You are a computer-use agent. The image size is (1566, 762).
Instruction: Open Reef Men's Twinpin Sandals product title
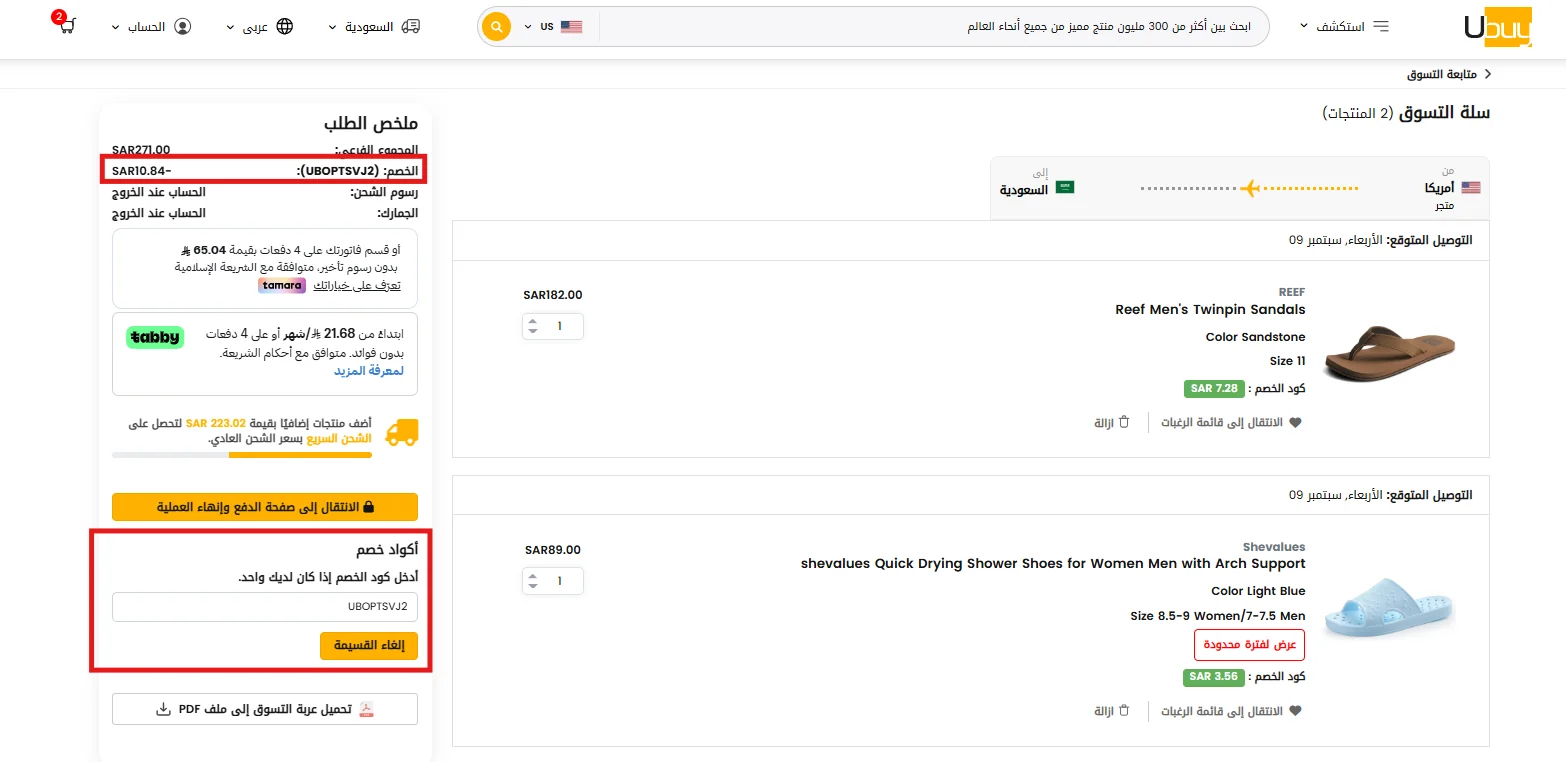point(1210,309)
